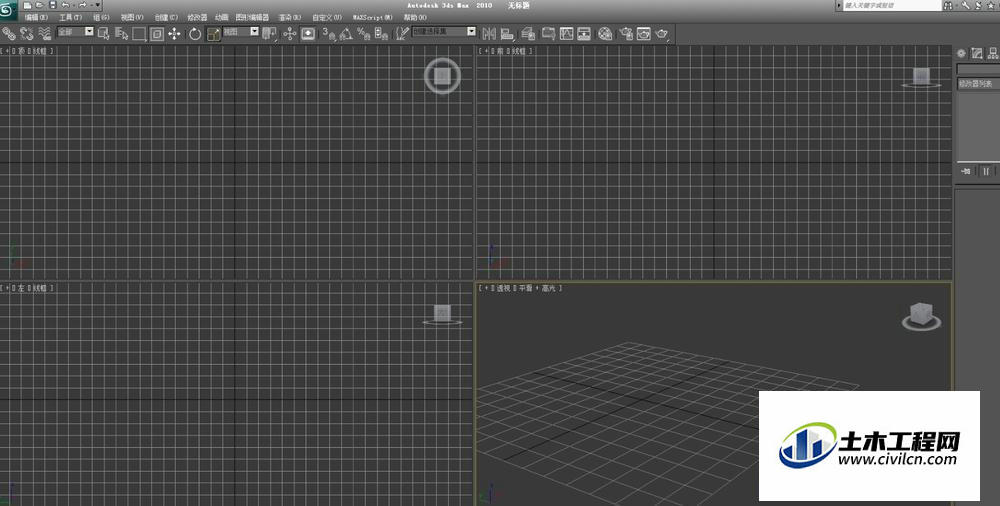
Task: Open the Graphite Modeling Tools ribbon toggle
Action: 548,33
